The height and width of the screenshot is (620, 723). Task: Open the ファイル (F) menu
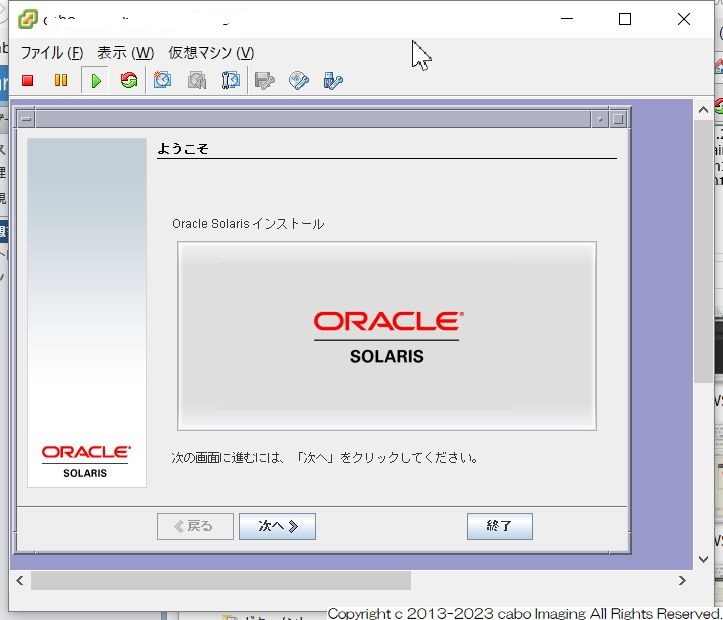click(52, 53)
